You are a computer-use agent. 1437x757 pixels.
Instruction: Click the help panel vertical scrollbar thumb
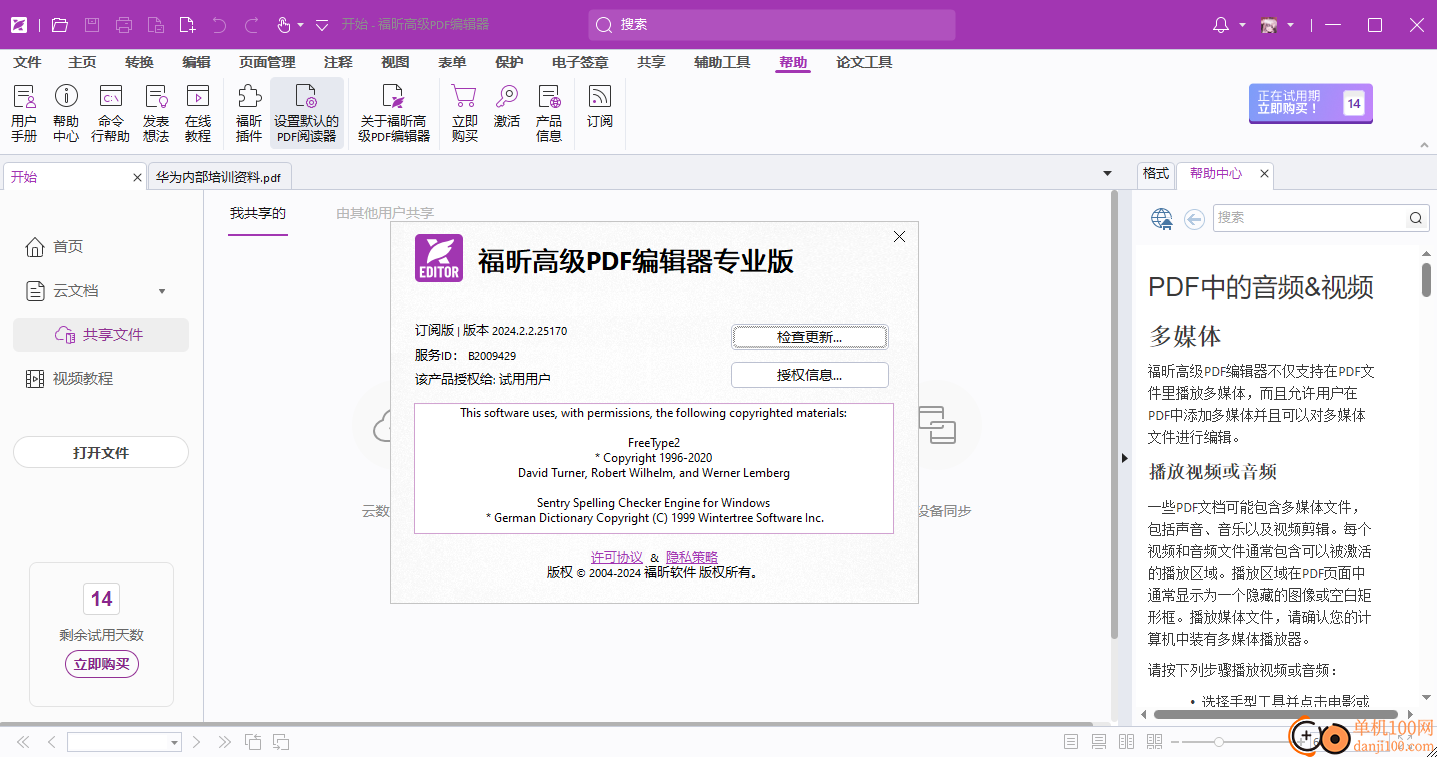[1426, 280]
